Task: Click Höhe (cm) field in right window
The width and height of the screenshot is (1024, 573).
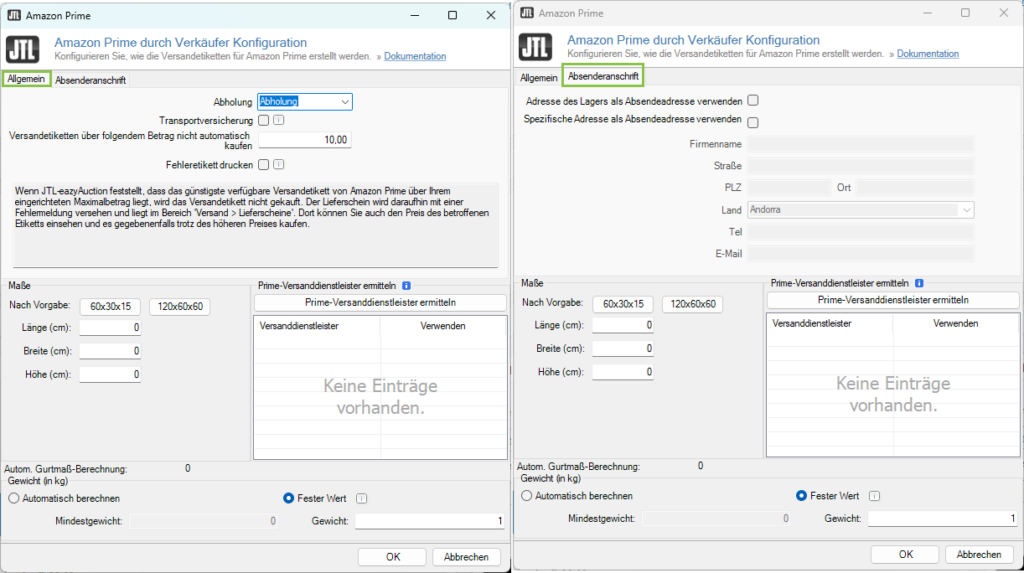Action: pos(623,372)
